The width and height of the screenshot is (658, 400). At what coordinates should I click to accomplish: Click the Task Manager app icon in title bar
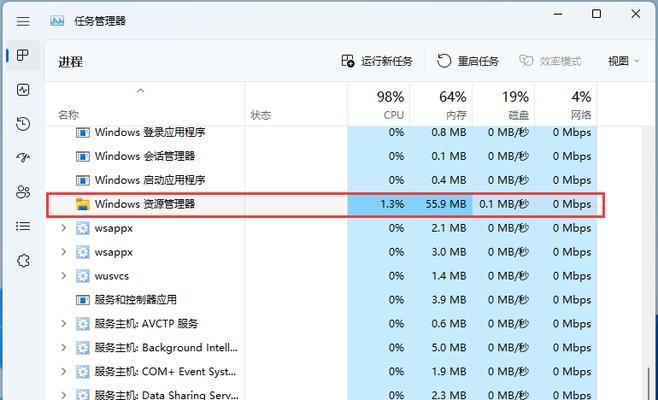(x=57, y=21)
